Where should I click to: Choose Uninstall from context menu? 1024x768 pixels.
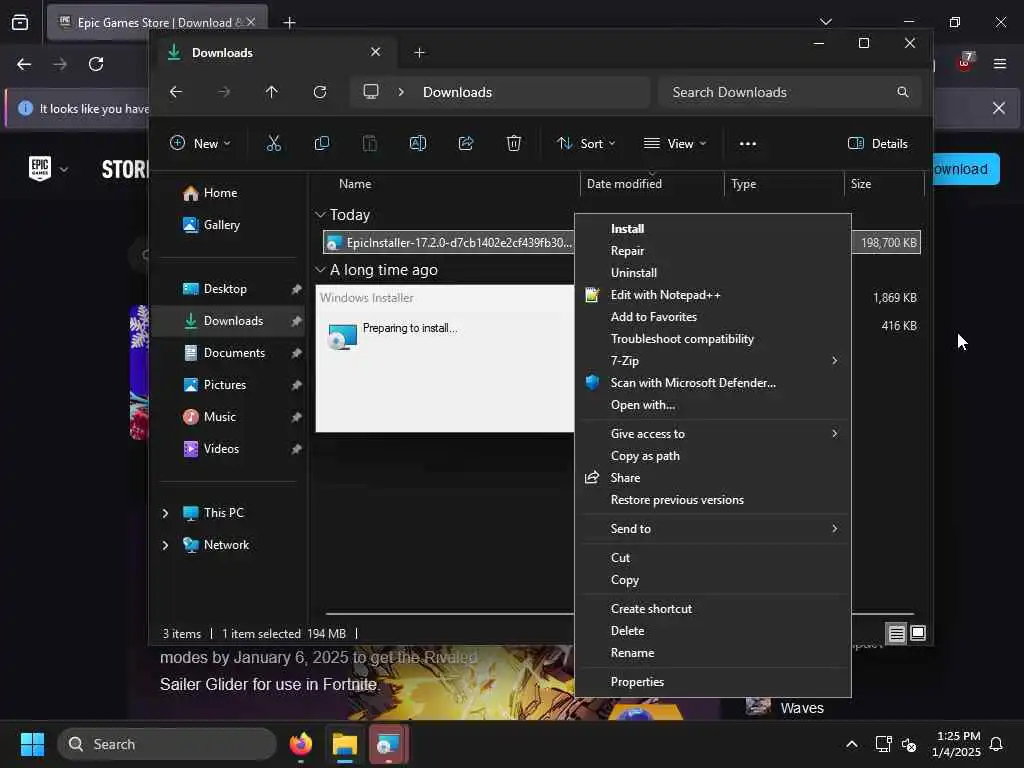(x=712, y=273)
